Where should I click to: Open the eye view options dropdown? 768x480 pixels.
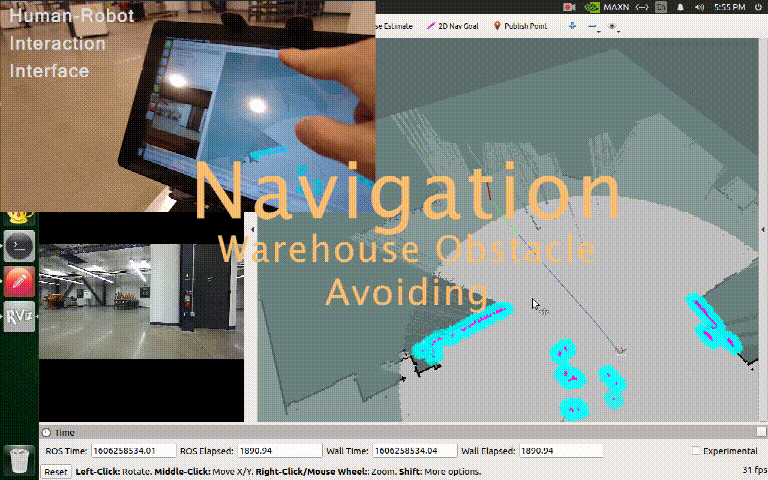614,26
